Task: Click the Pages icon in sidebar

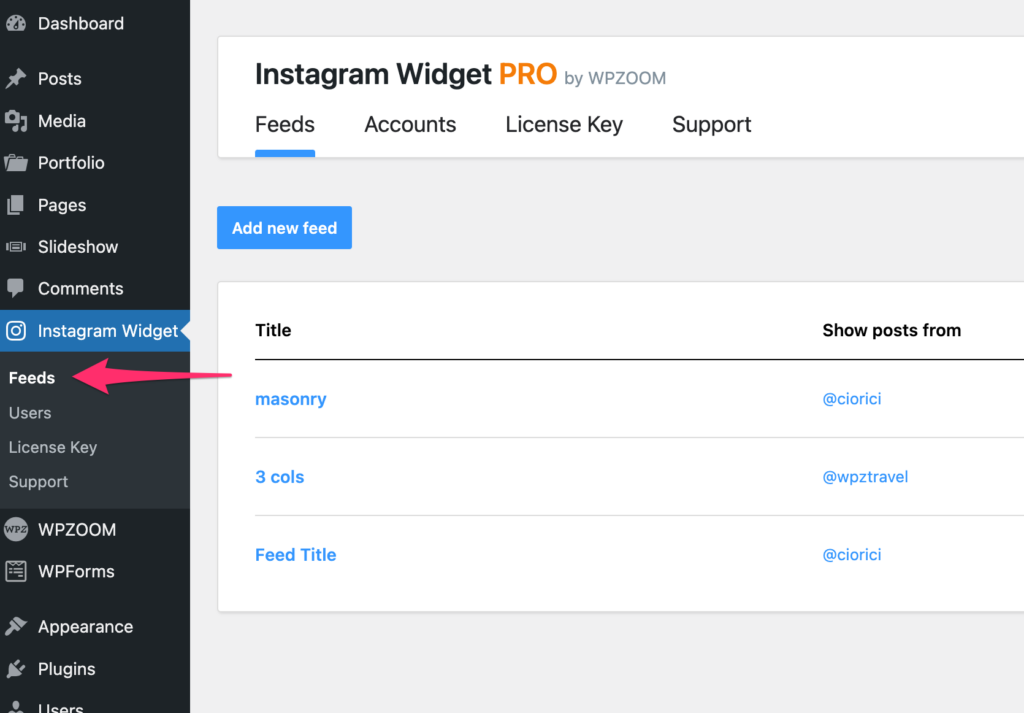Action: pyautogui.click(x=16, y=205)
